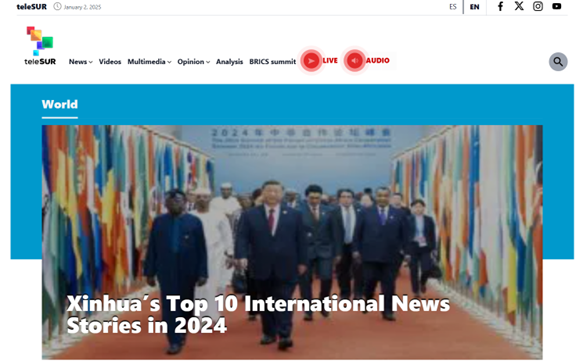Click the teleSUR text in top bar

[32, 7]
